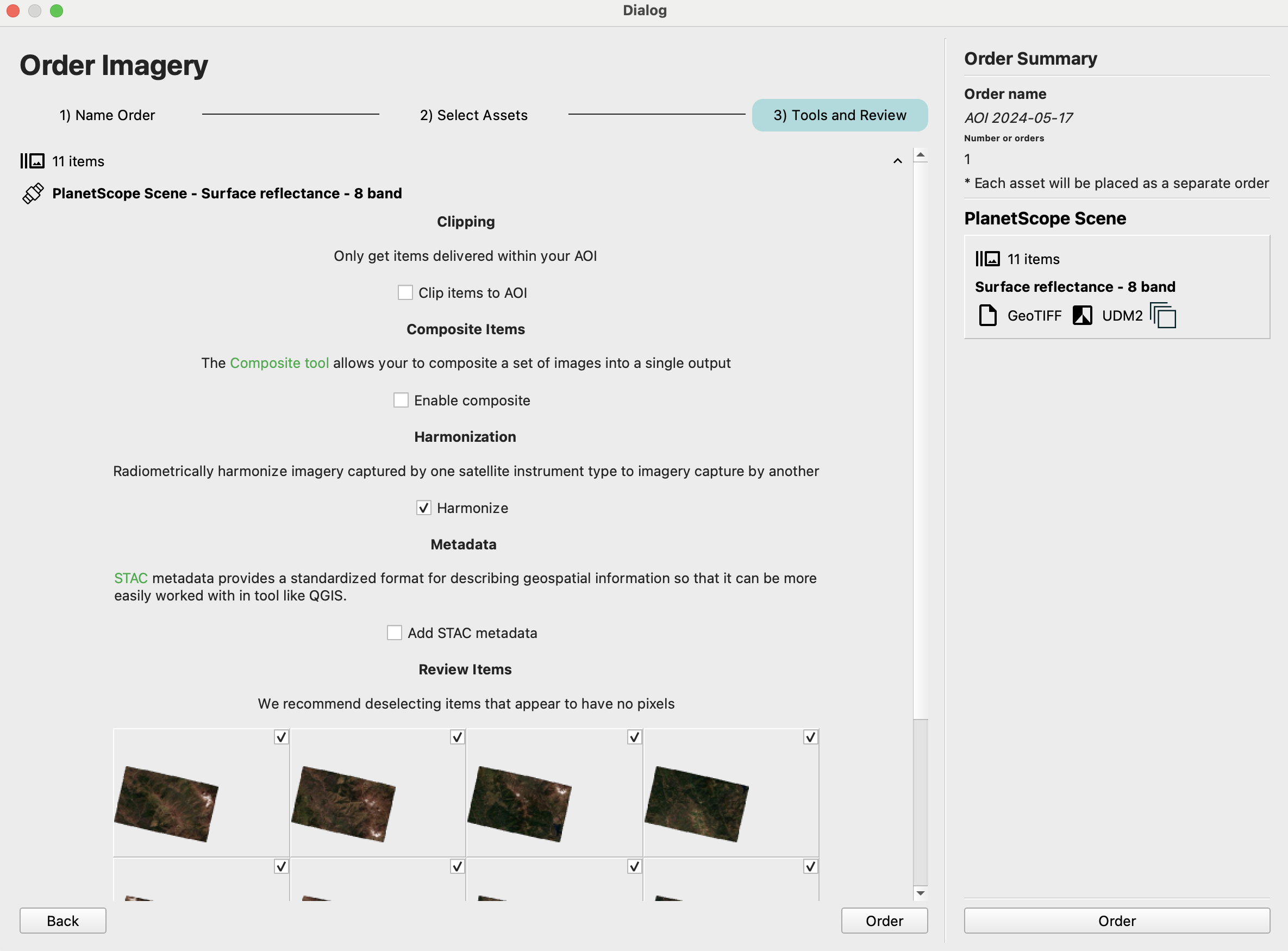Click the scrollbar down arrow
The image size is (1288, 951).
point(920,893)
